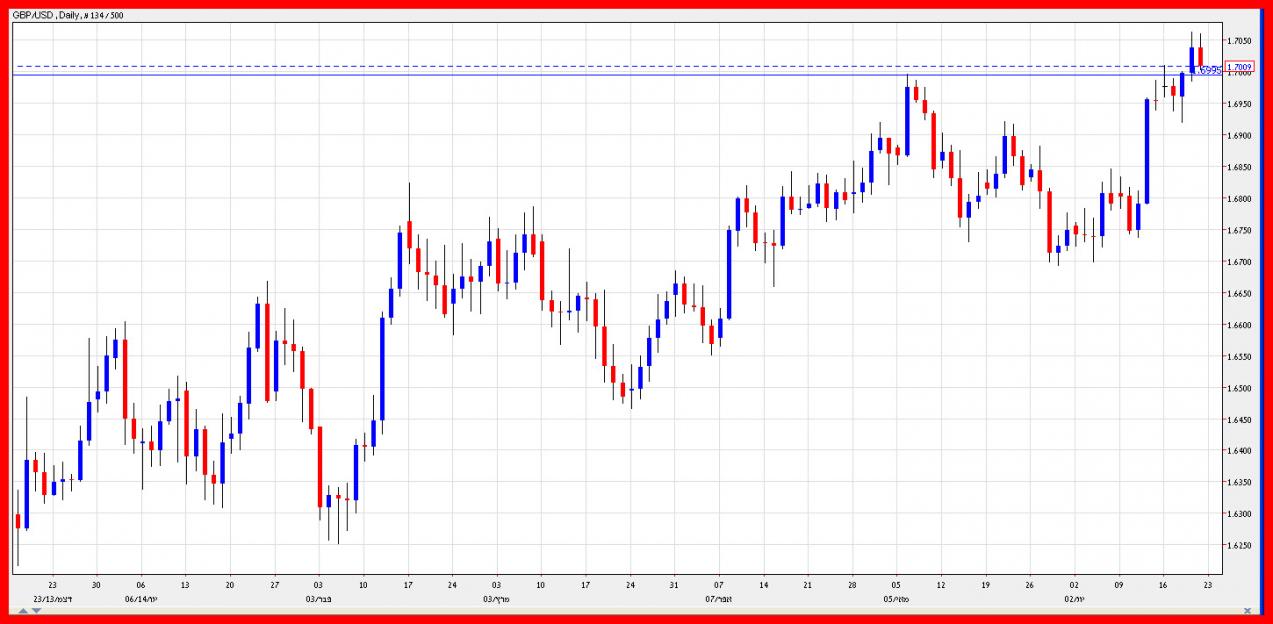The height and width of the screenshot is (624, 1273).
Task: Click the last red candlestick at top right
Action: click(x=1201, y=55)
